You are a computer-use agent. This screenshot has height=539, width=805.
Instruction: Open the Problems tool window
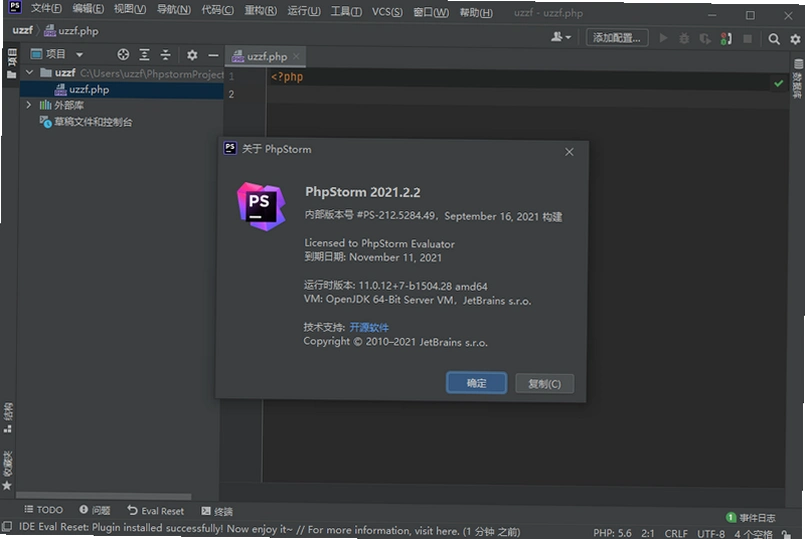coord(95,510)
